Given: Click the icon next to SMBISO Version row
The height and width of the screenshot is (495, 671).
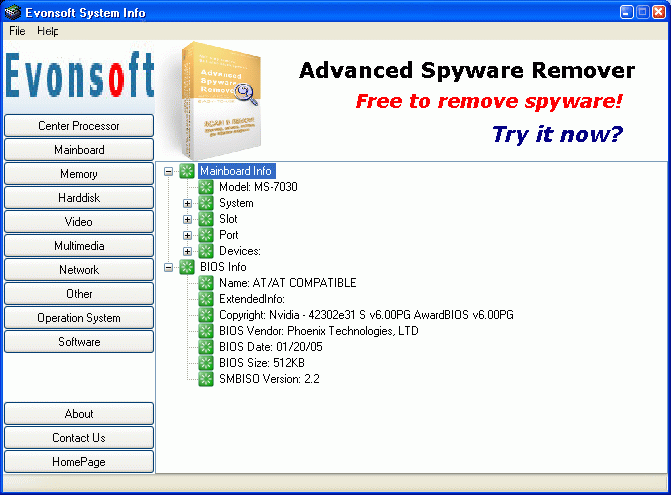Looking at the screenshot, I should 206,379.
